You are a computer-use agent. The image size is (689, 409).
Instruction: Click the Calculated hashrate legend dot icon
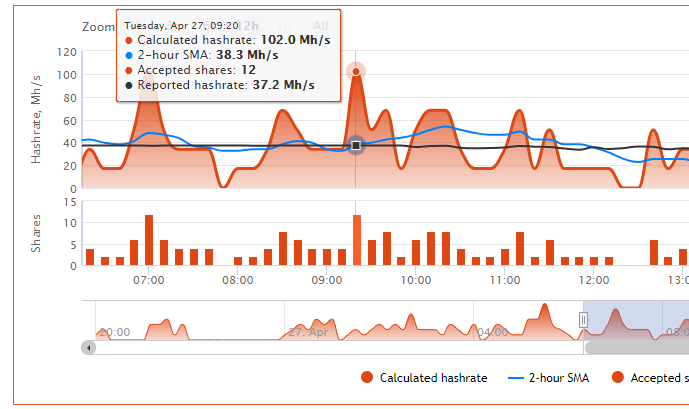[366, 377]
